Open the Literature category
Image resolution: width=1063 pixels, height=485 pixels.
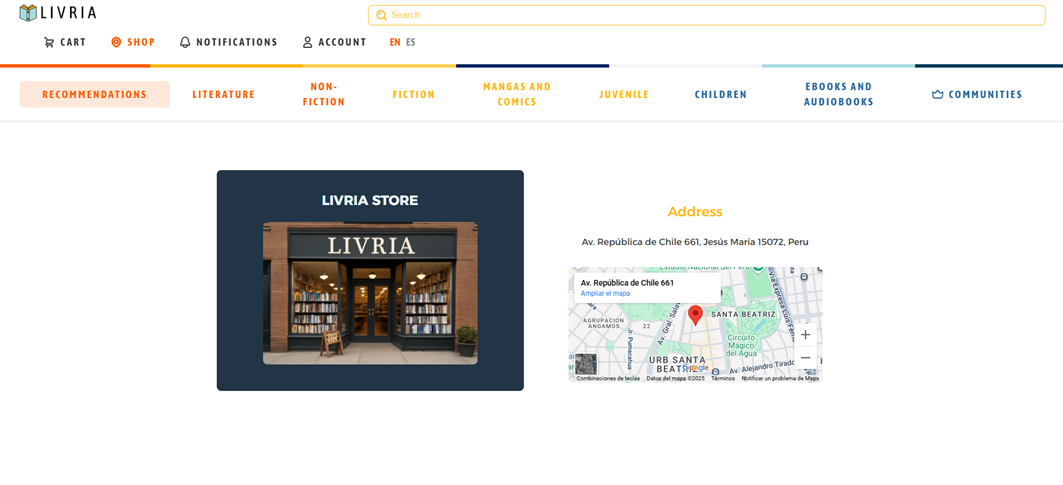[224, 95]
